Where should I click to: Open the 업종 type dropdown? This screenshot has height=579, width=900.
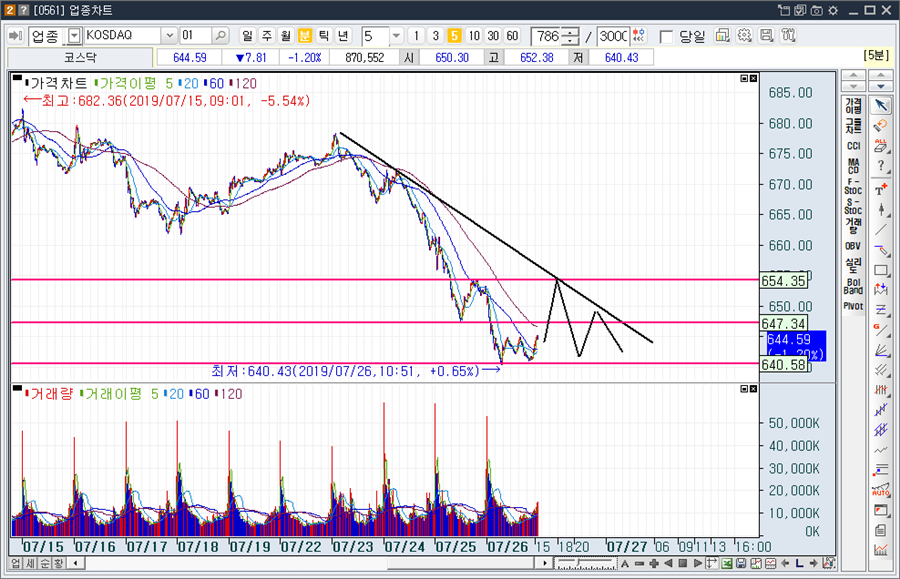[x=74, y=36]
